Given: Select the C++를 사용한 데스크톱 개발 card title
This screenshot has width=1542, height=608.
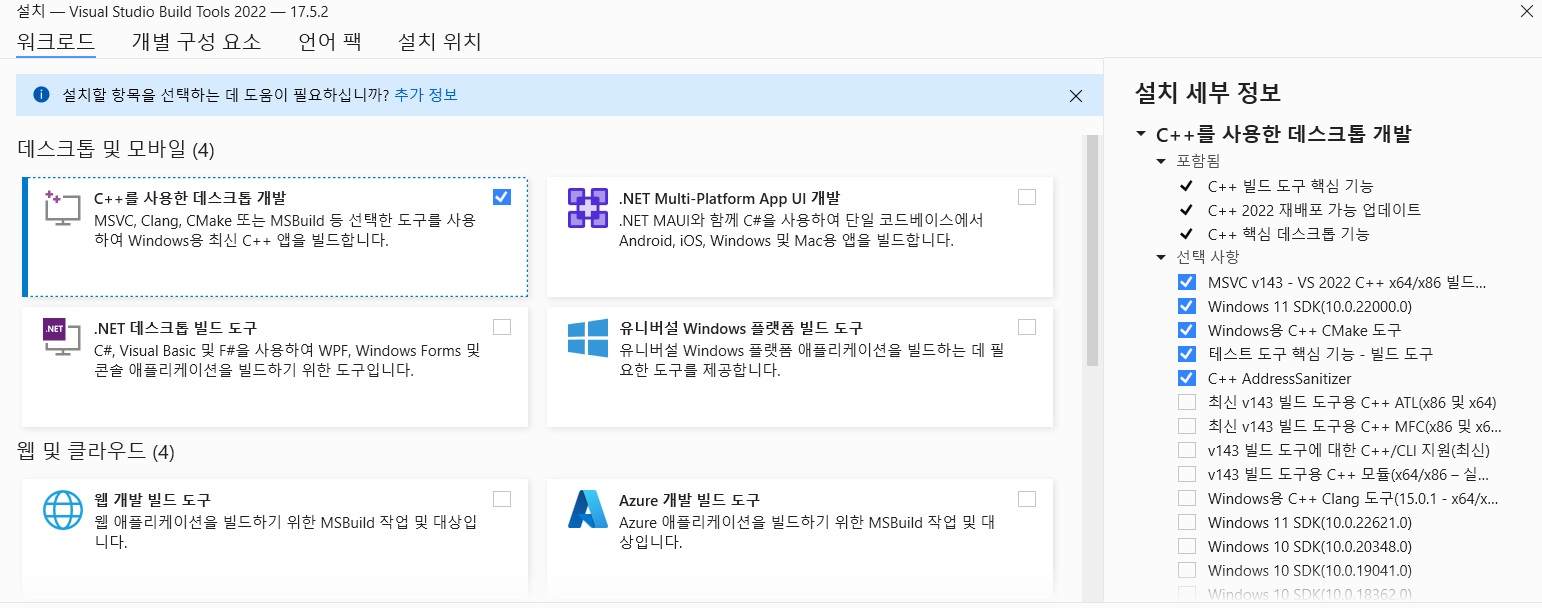Looking at the screenshot, I should pos(189,198).
